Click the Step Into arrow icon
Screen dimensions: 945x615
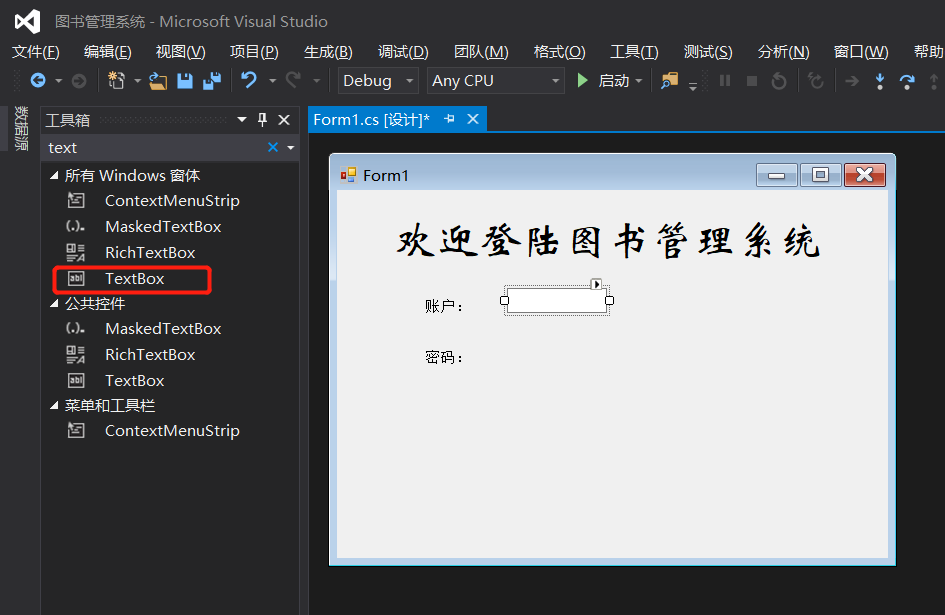click(880, 81)
